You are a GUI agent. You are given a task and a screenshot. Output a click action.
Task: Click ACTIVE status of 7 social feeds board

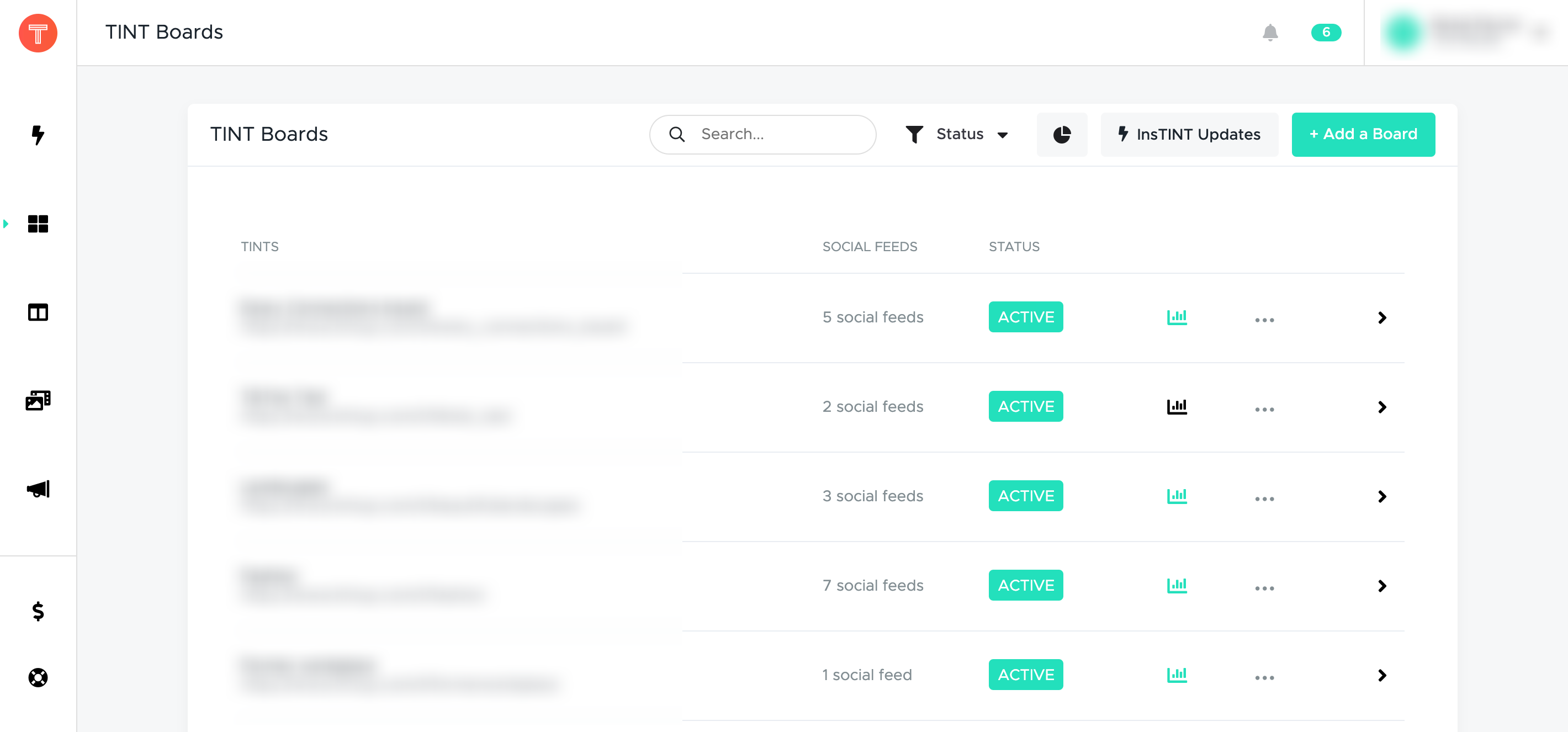click(x=1026, y=585)
